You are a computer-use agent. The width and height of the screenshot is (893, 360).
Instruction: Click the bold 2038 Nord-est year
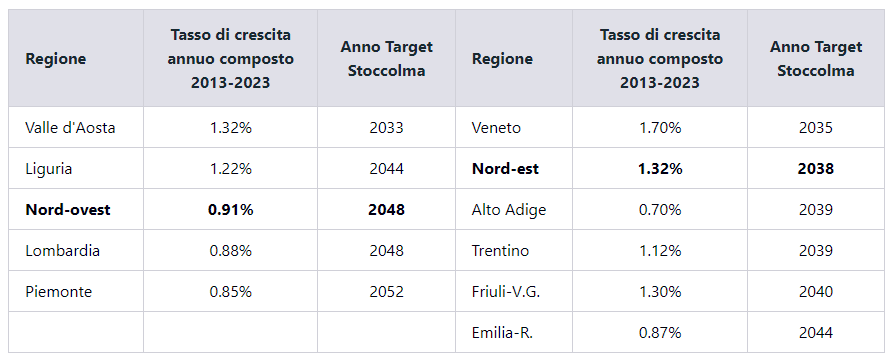[816, 169]
